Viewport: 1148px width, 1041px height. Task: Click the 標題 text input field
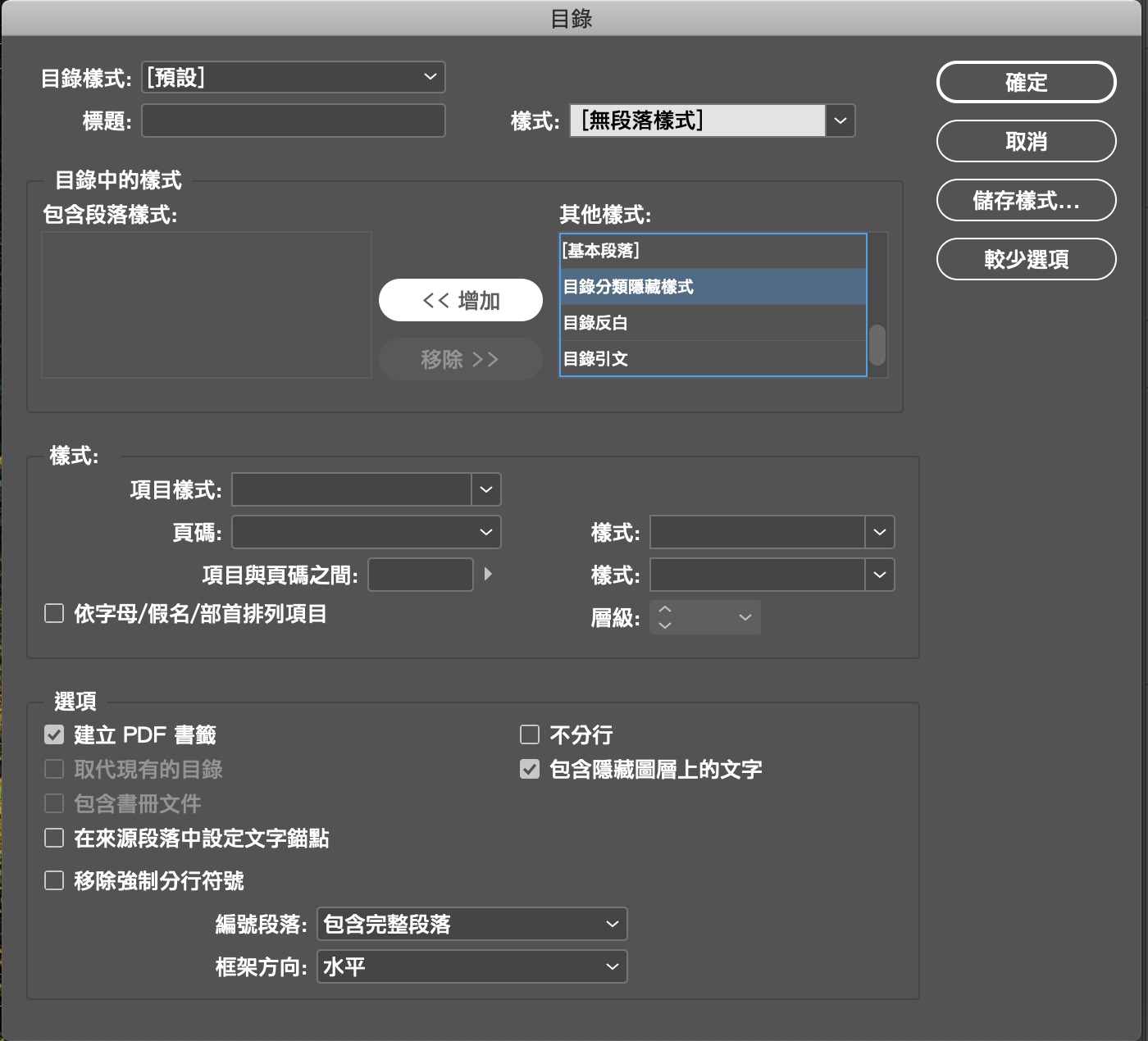coord(294,120)
